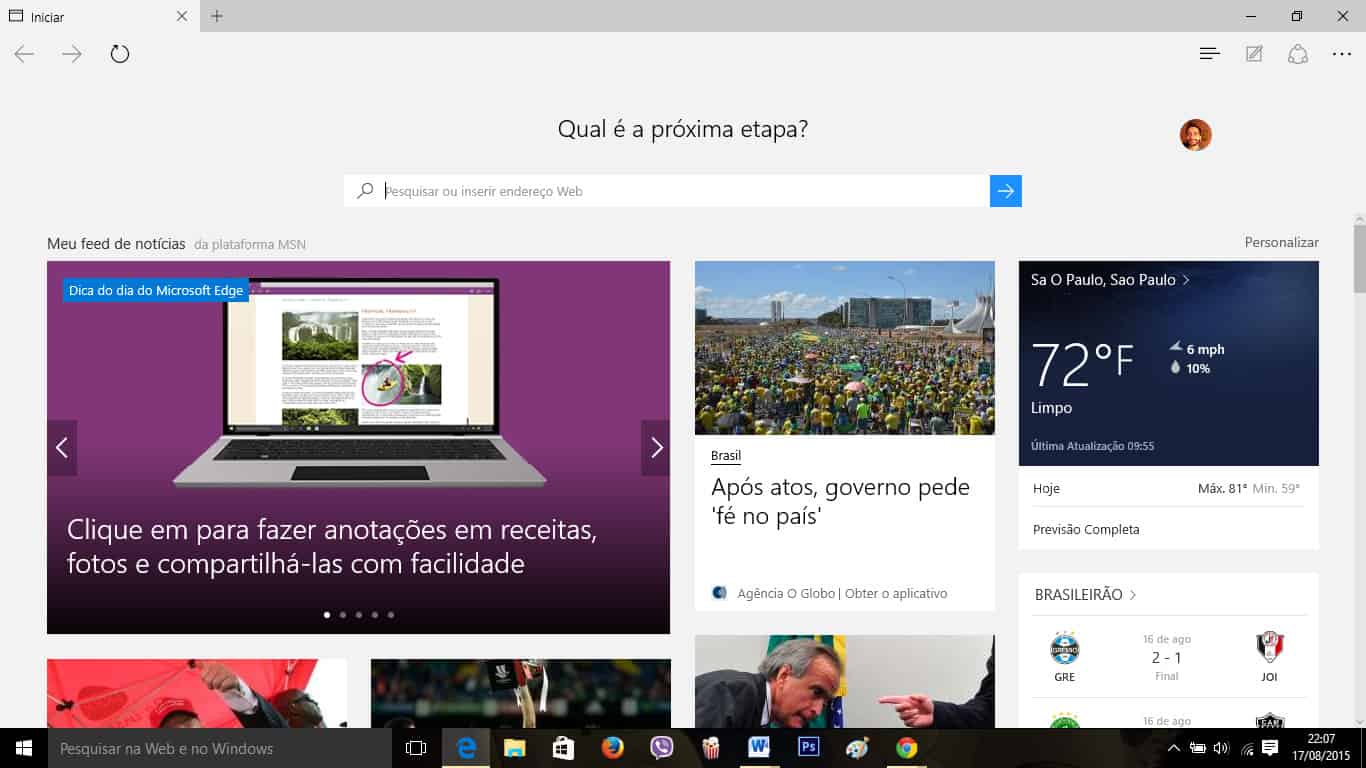
Task: Open File Explorer from the taskbar
Action: tap(514, 748)
